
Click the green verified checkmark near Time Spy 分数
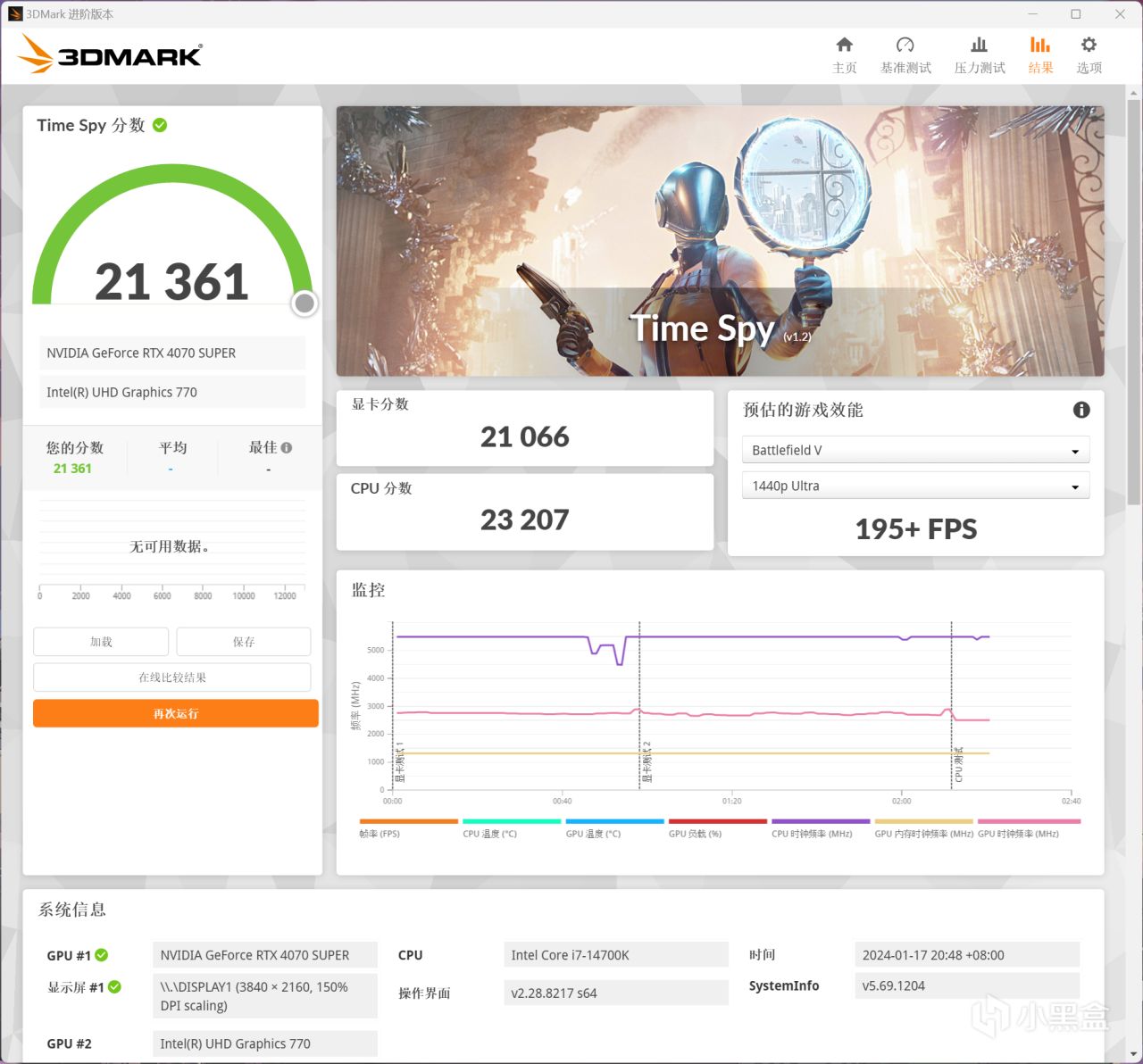[x=160, y=125]
